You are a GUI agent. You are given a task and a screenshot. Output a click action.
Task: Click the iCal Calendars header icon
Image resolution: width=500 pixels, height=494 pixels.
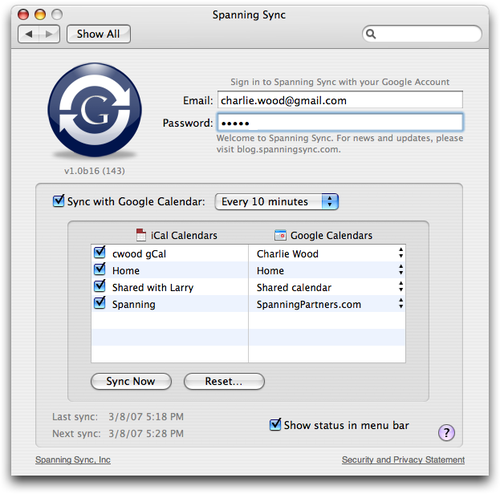[141, 235]
